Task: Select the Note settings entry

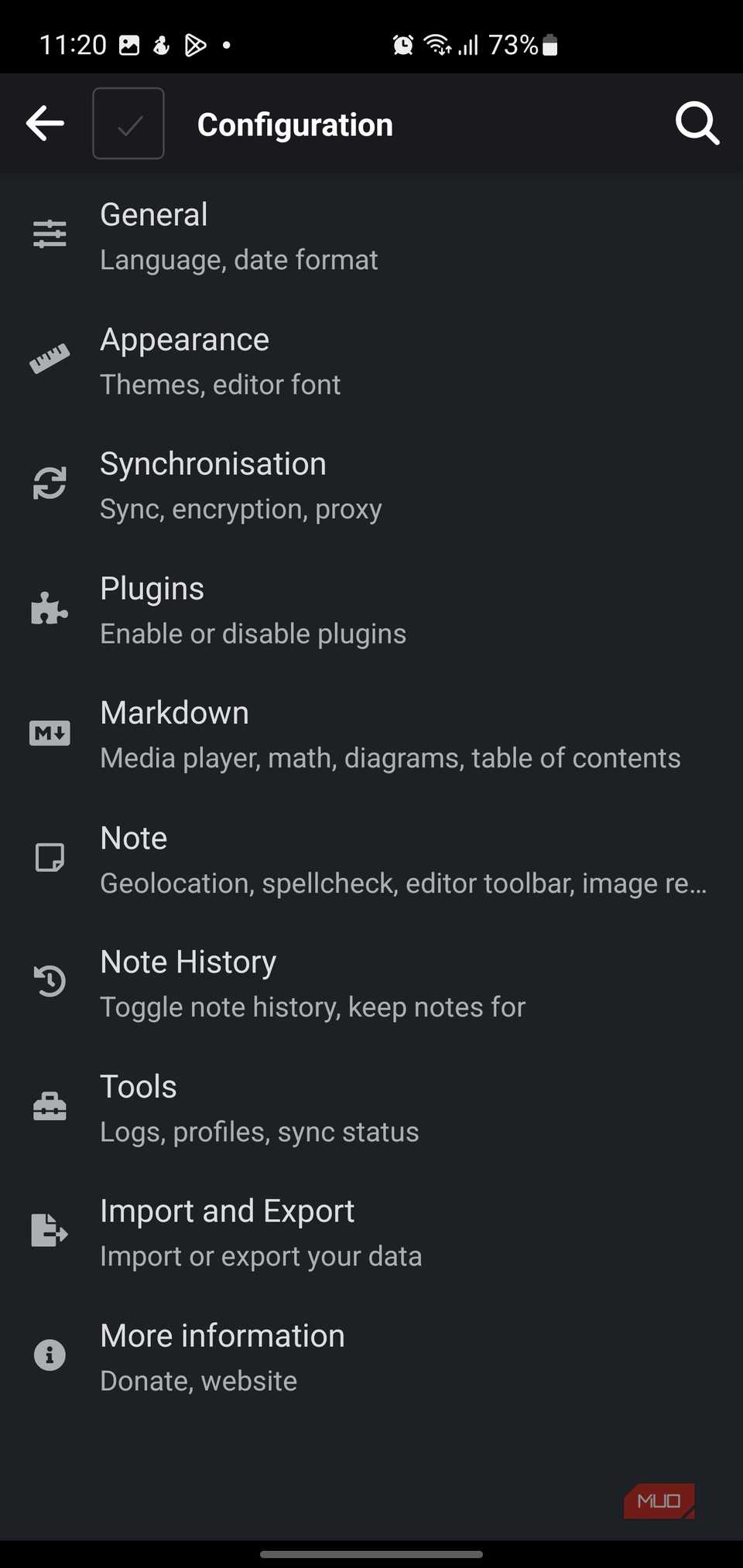Action: [x=402, y=859]
